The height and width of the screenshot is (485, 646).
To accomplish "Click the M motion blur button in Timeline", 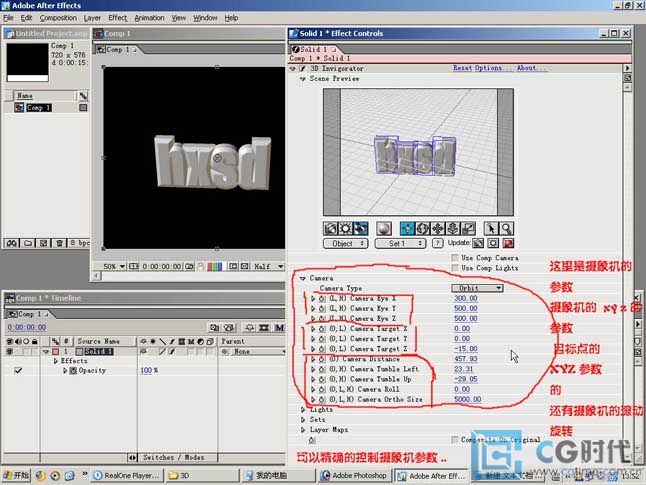I will pyautogui.click(x=279, y=328).
